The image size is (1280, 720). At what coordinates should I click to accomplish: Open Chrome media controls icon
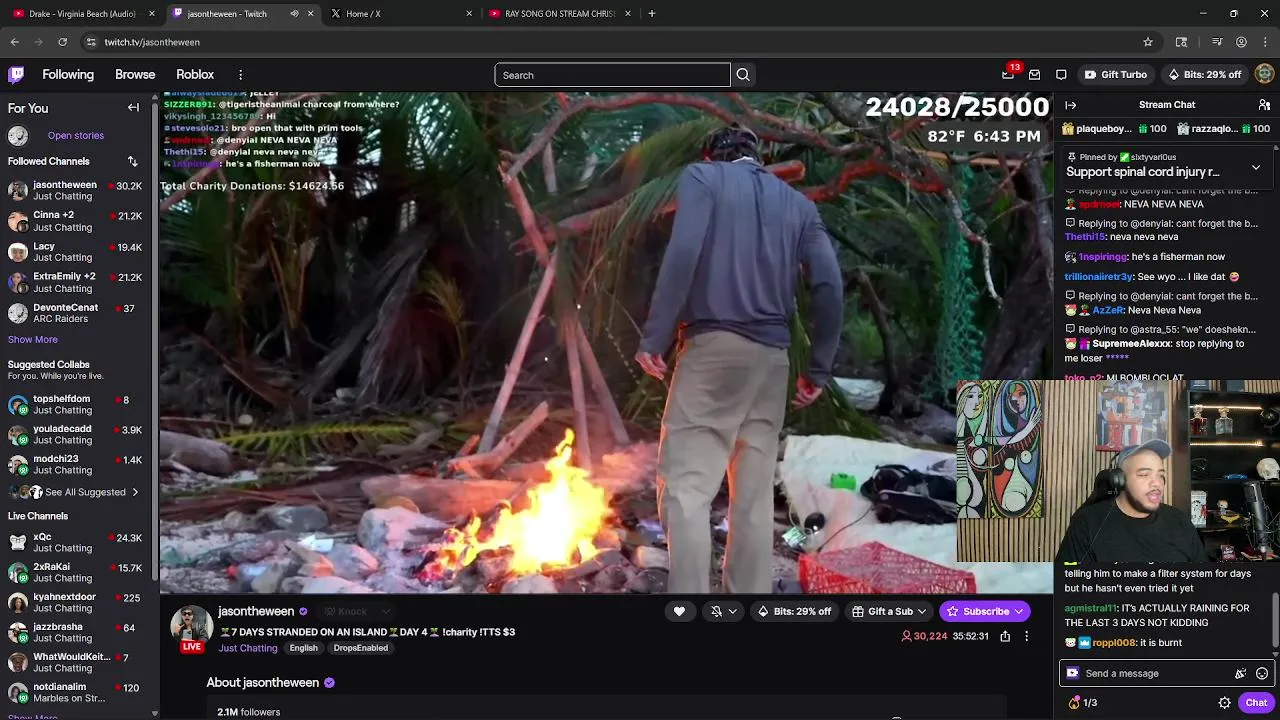(x=1217, y=42)
